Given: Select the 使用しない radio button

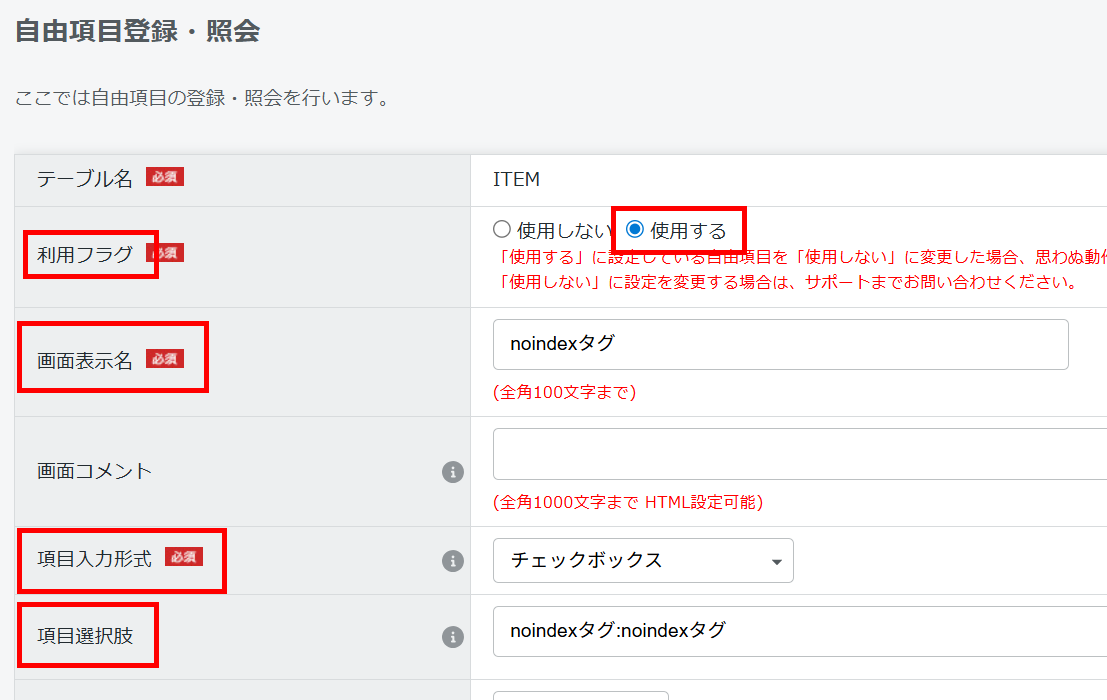Looking at the screenshot, I should pos(502,229).
